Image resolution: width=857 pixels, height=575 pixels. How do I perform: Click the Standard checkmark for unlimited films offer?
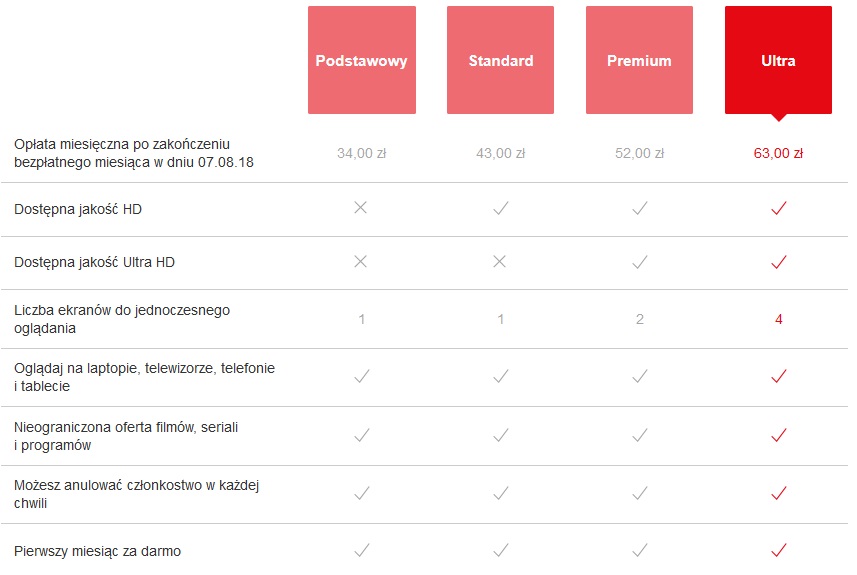pyautogui.click(x=500, y=435)
